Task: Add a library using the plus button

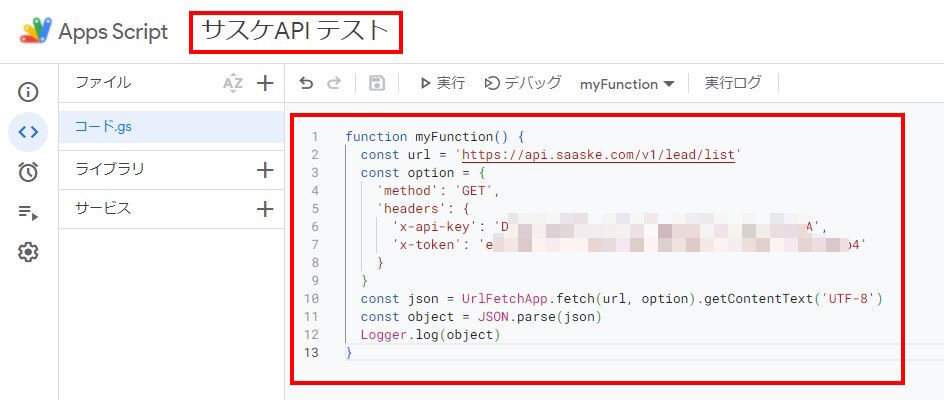Action: [265, 170]
